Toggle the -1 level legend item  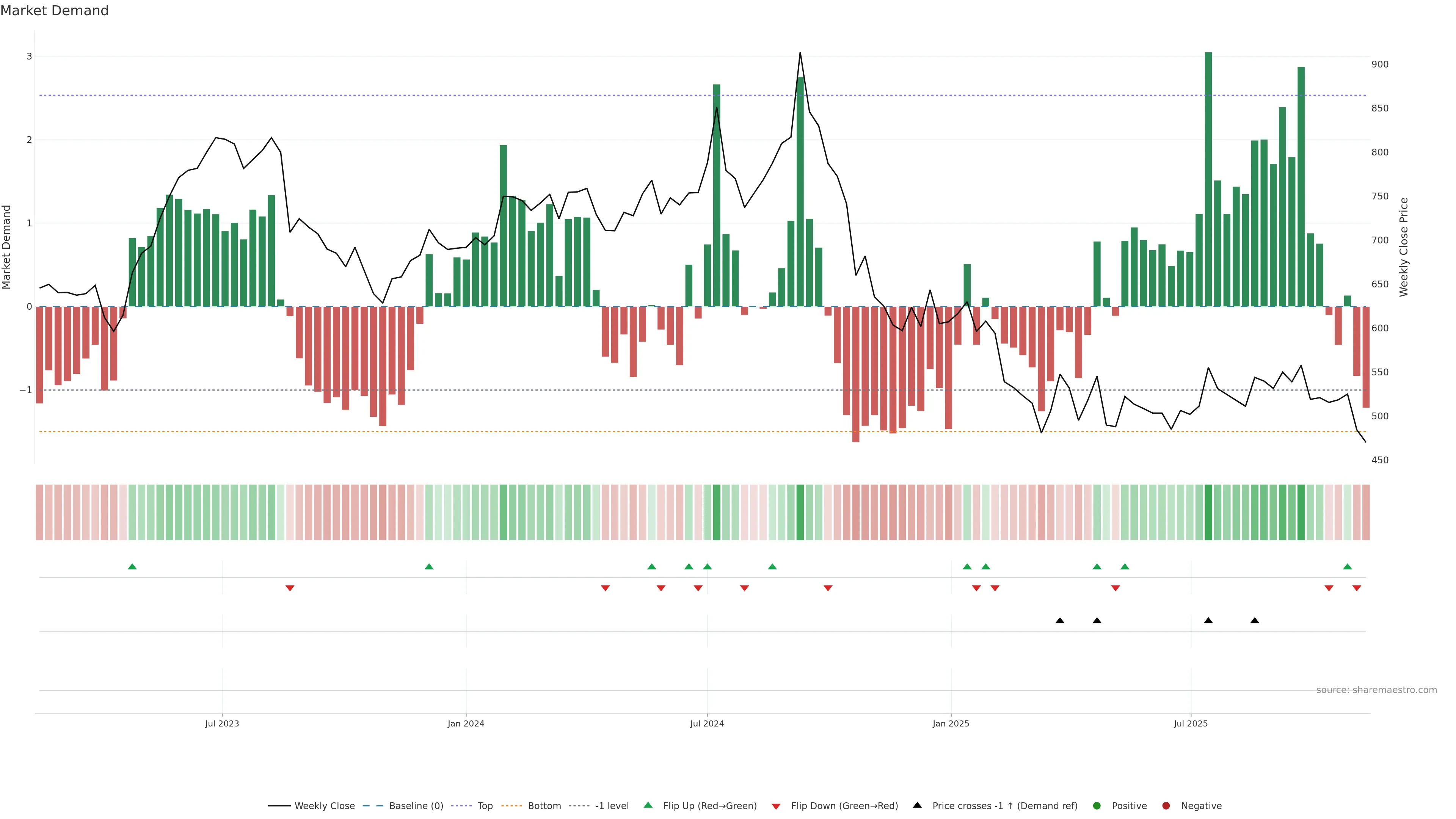click(612, 806)
